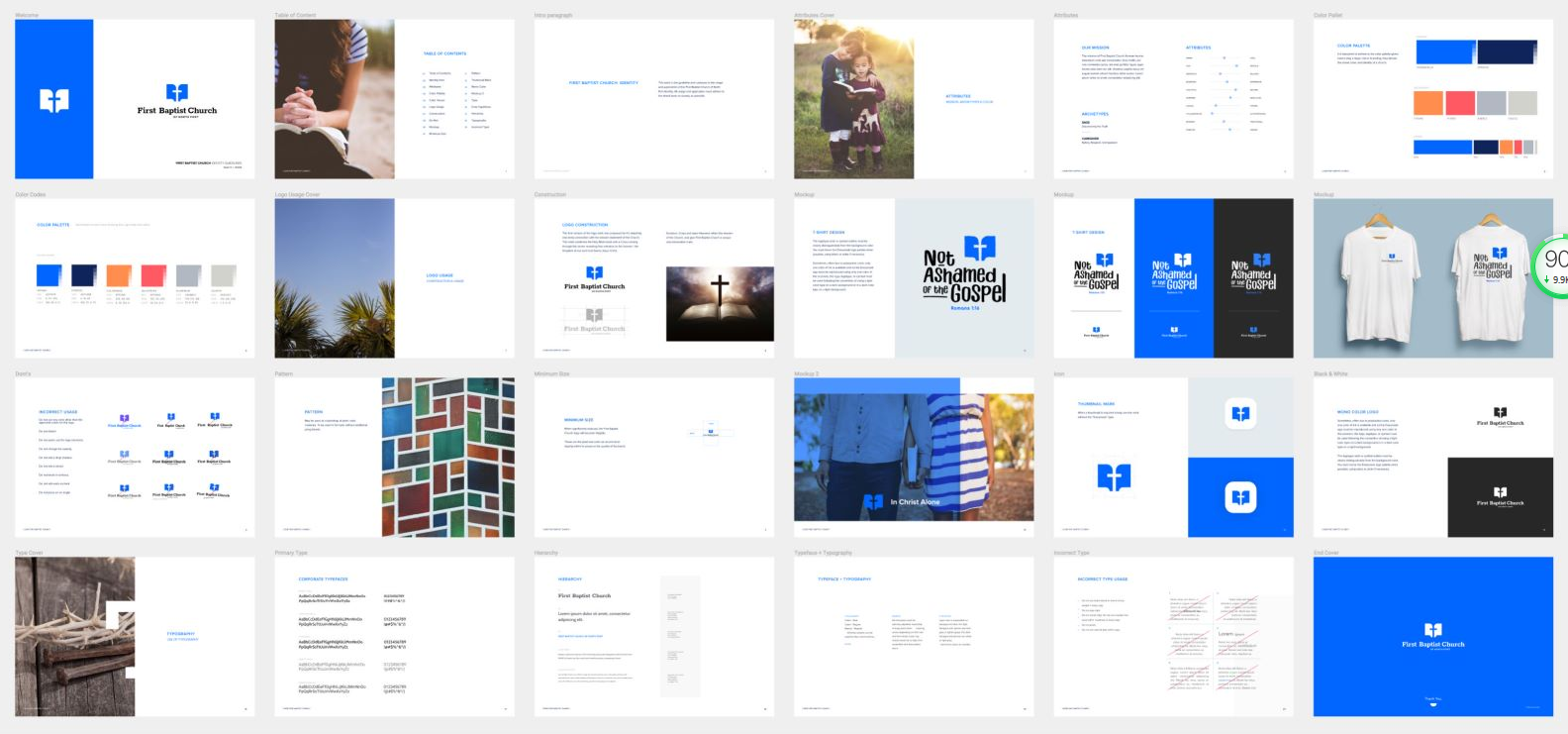Click In Christ Alone text in Mockup 2

pos(916,502)
